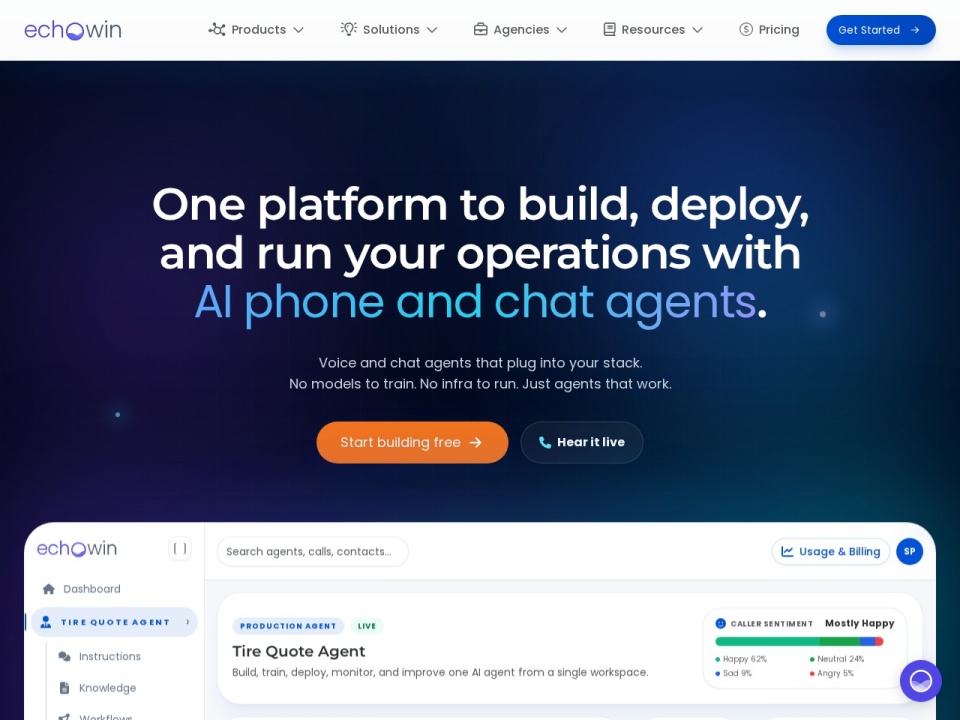Click the Solutions lightbulb icon
Screen dimensions: 960x720
pyautogui.click(x=349, y=29)
